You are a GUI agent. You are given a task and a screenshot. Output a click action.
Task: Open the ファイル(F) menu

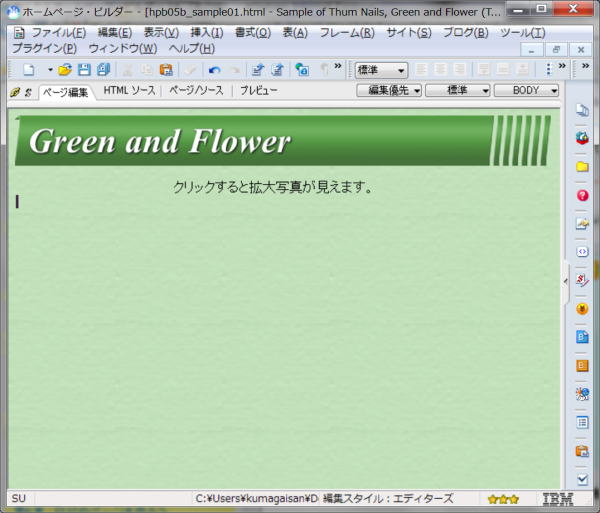click(x=57, y=33)
